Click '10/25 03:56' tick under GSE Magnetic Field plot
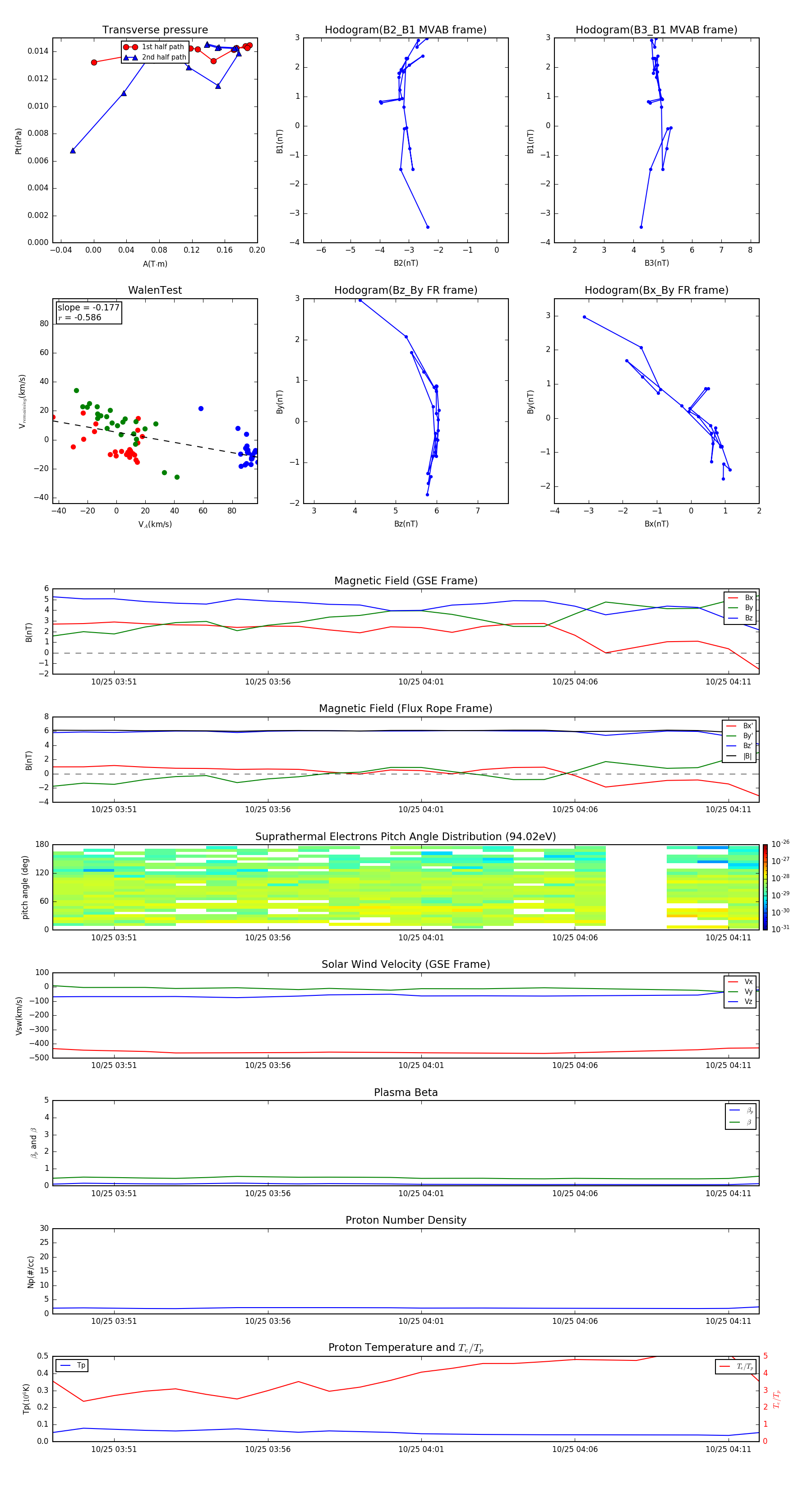Viewport: 812px width, 1489px height. point(268,681)
